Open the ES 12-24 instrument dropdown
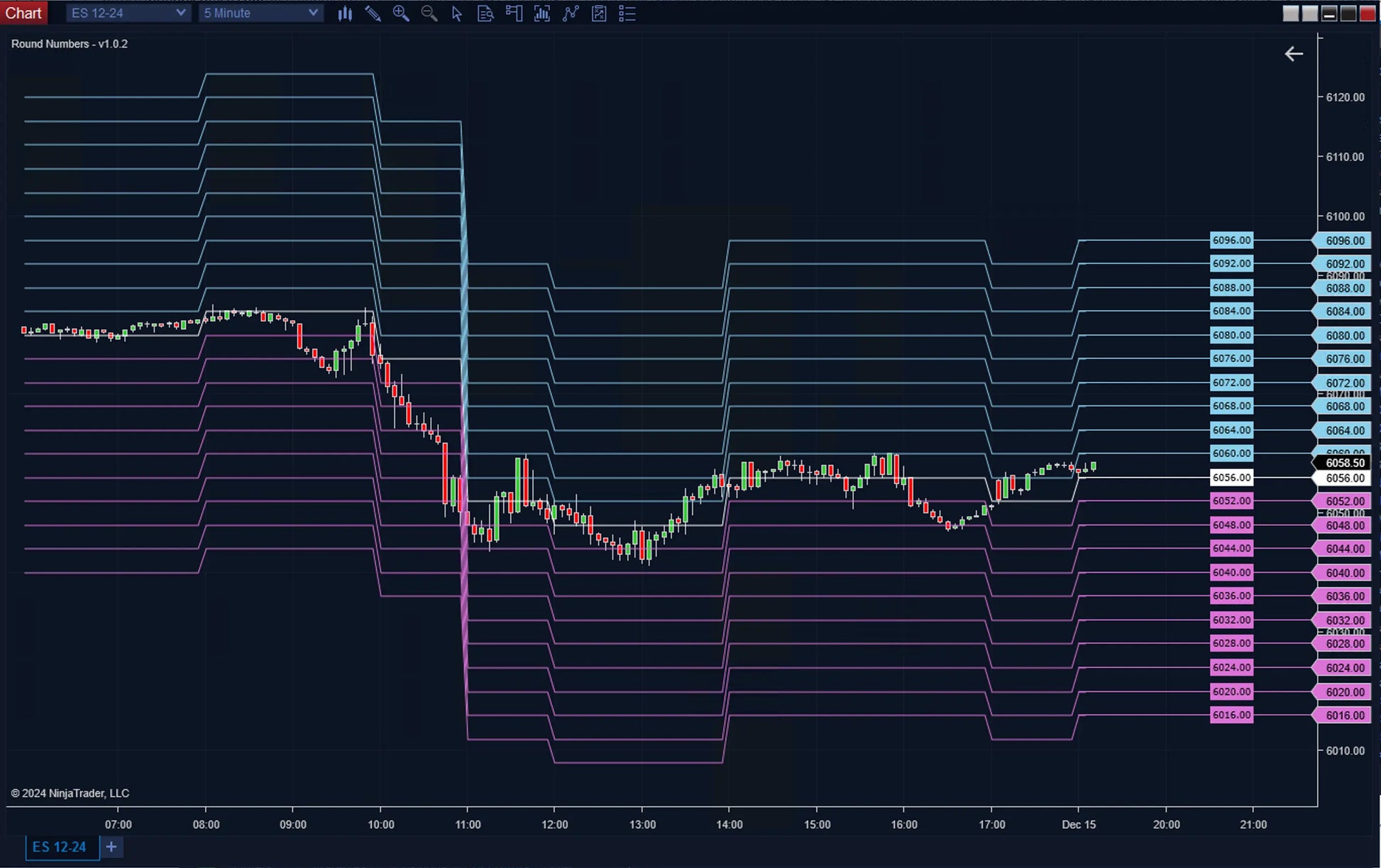This screenshot has width=1381, height=868. pos(128,13)
